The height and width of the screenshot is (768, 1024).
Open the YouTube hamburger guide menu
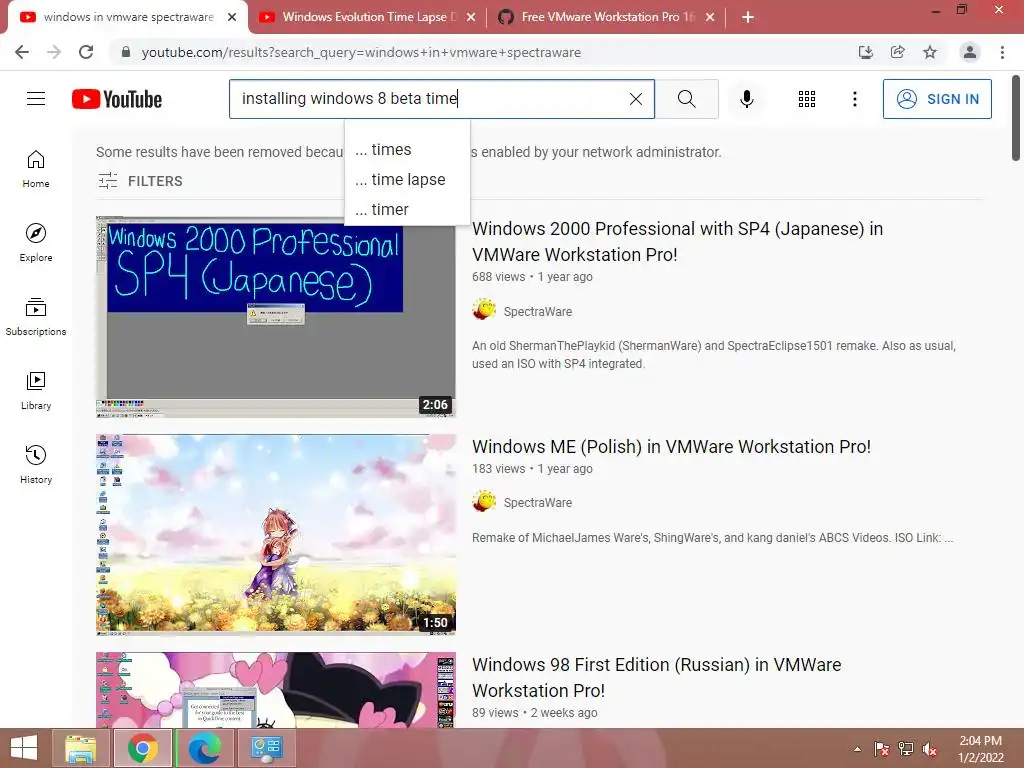[36, 99]
